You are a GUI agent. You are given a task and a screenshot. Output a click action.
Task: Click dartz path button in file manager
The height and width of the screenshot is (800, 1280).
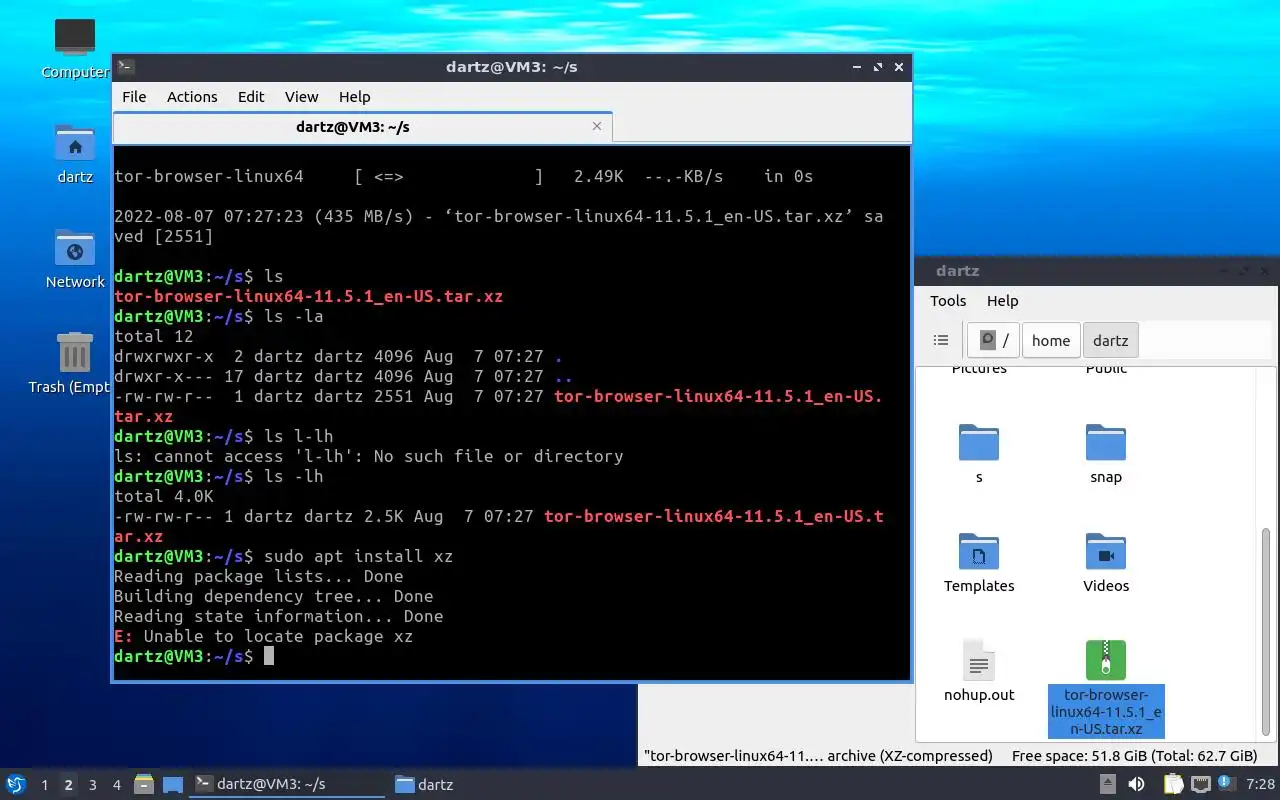click(1110, 340)
